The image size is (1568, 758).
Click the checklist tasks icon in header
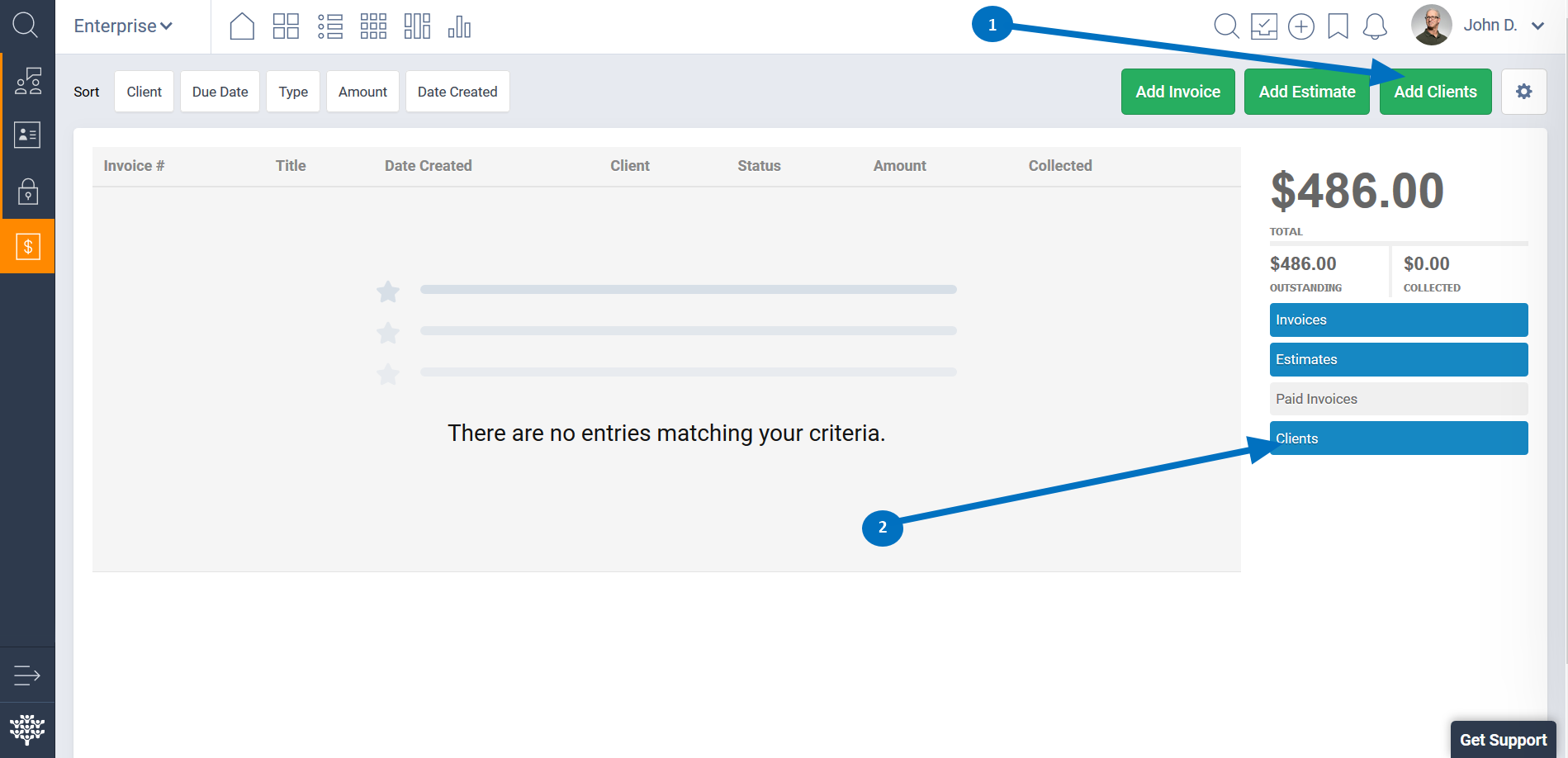[x=1263, y=26]
